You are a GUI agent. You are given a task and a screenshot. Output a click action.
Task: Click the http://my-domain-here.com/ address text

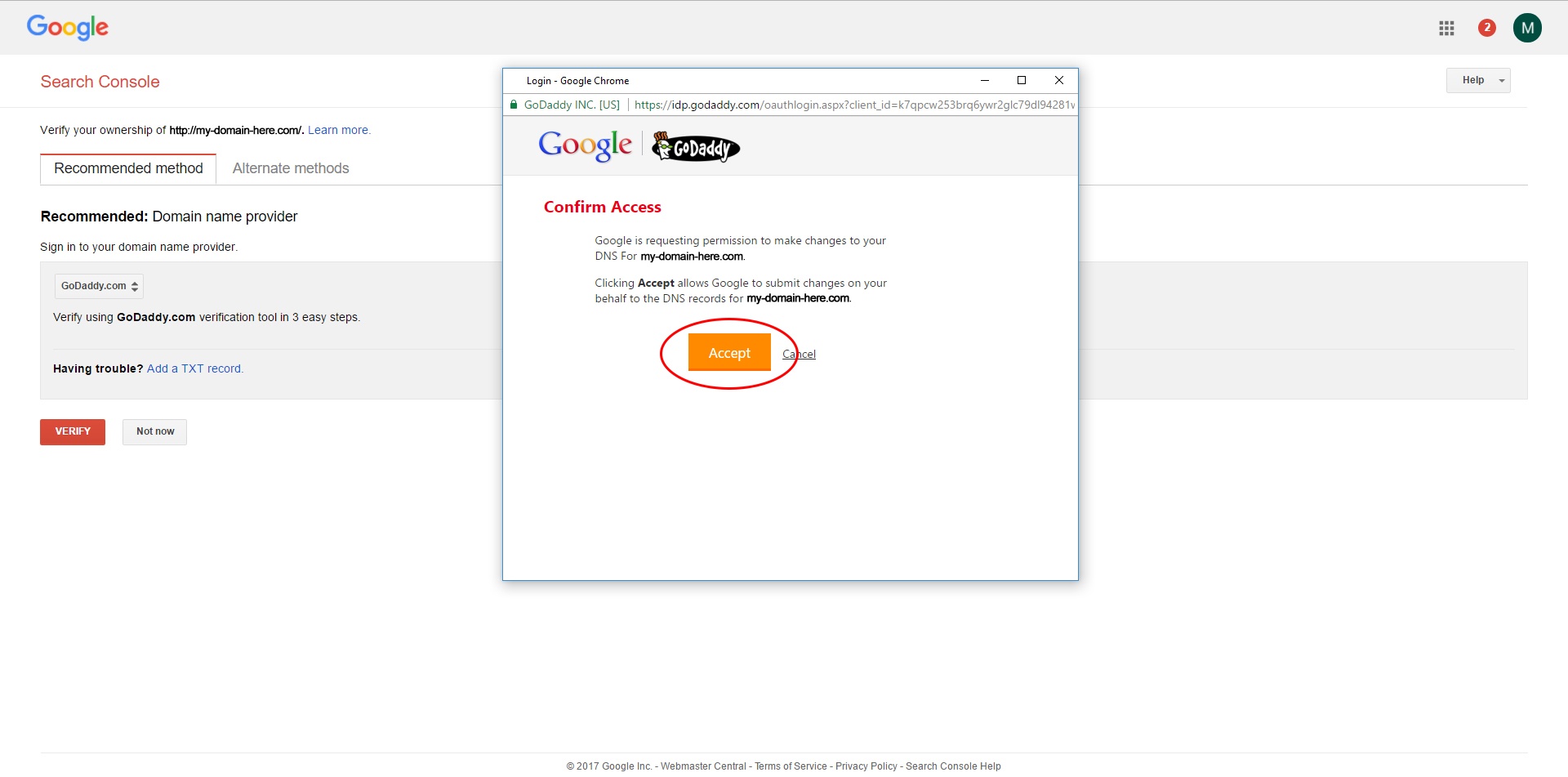(x=237, y=130)
